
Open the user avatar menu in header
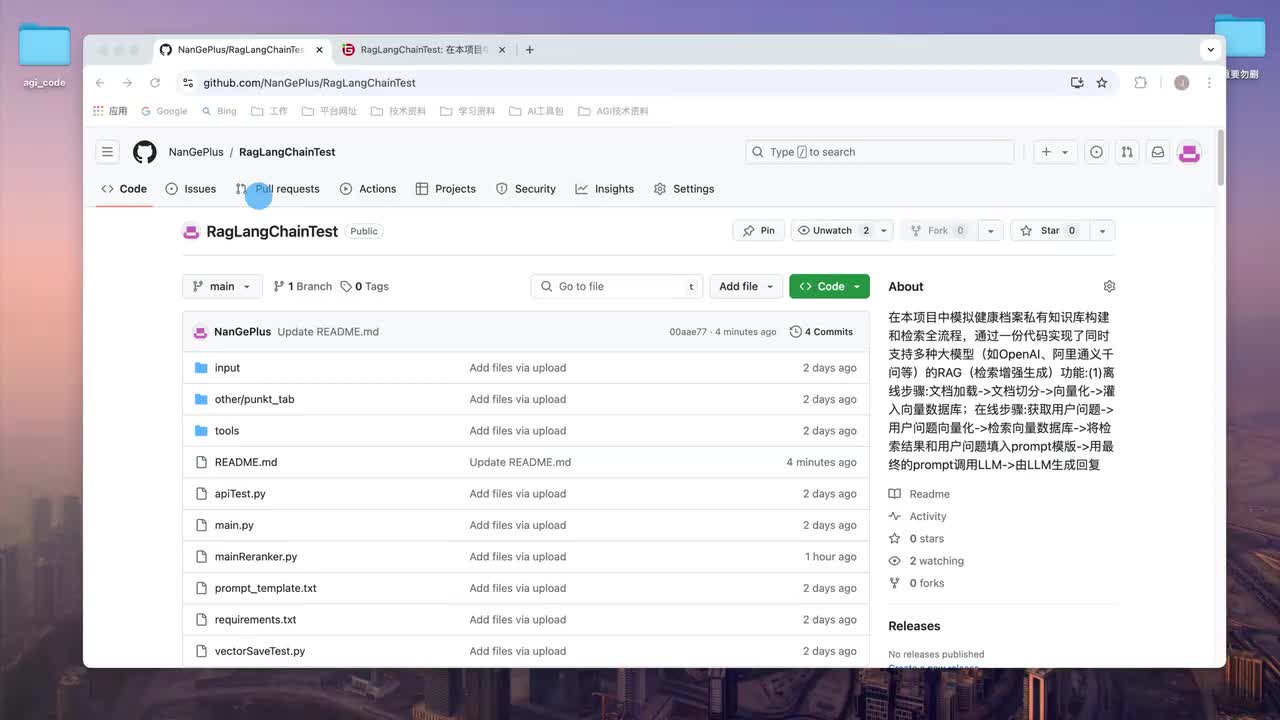click(1189, 152)
